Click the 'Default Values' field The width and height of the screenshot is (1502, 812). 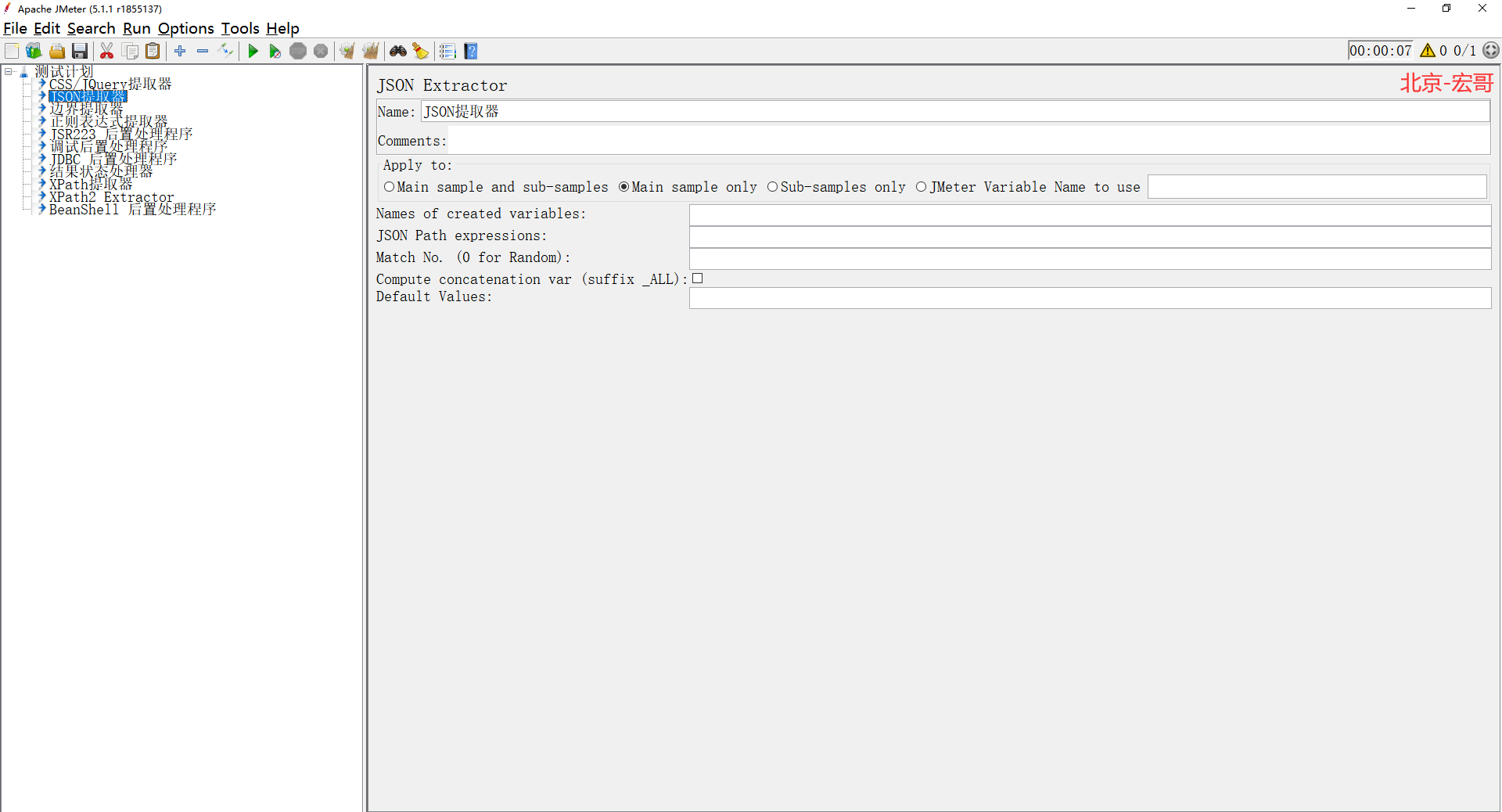(x=1090, y=298)
